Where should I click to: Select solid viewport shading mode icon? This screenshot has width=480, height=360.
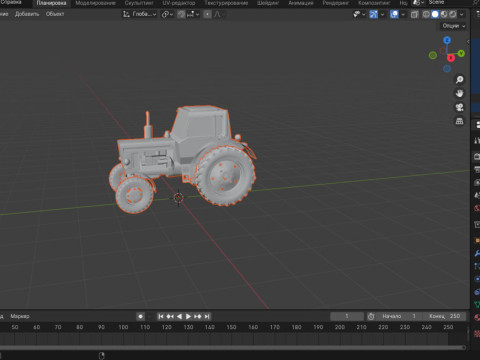click(x=435, y=14)
